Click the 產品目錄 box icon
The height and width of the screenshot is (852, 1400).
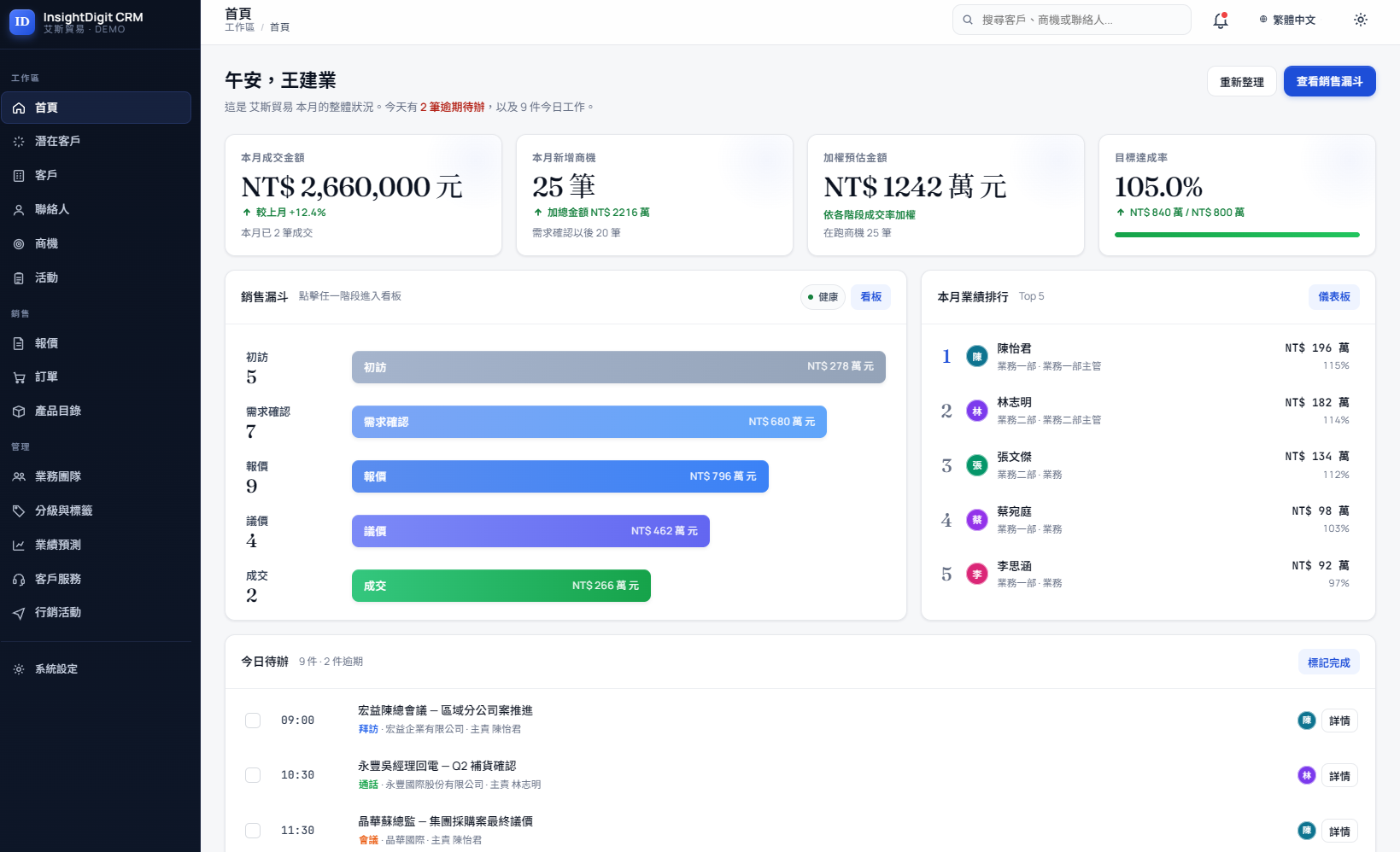click(19, 411)
